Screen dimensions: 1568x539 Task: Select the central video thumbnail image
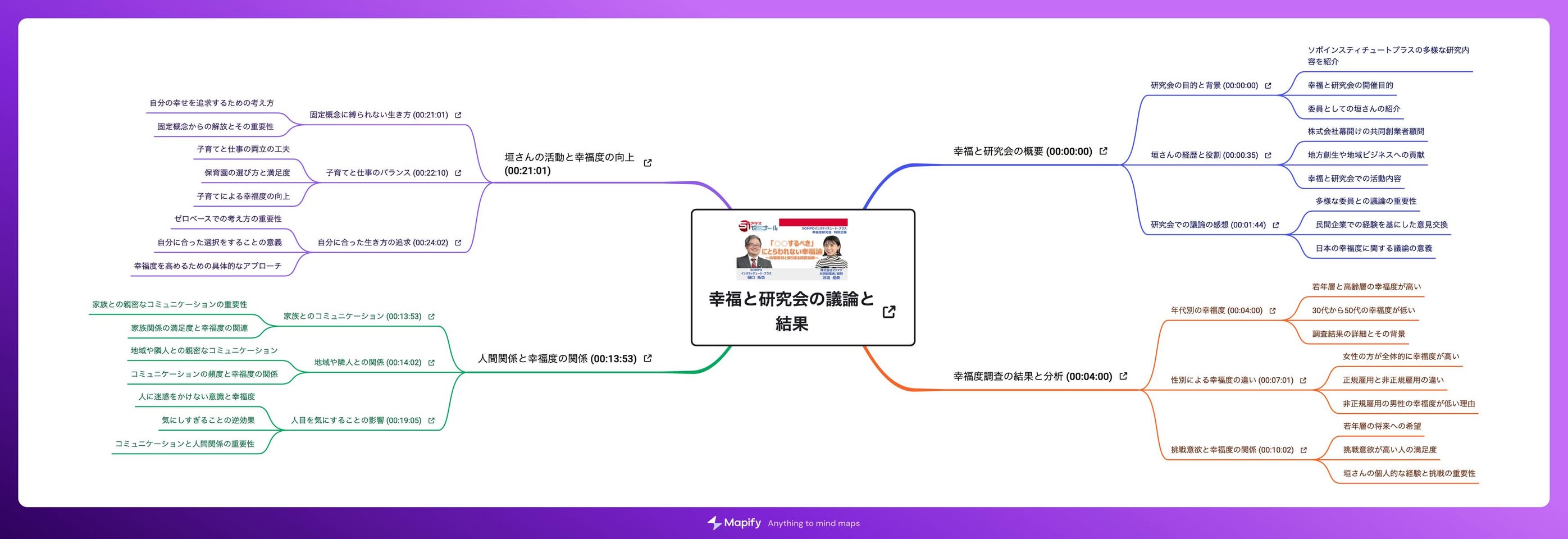point(792,249)
